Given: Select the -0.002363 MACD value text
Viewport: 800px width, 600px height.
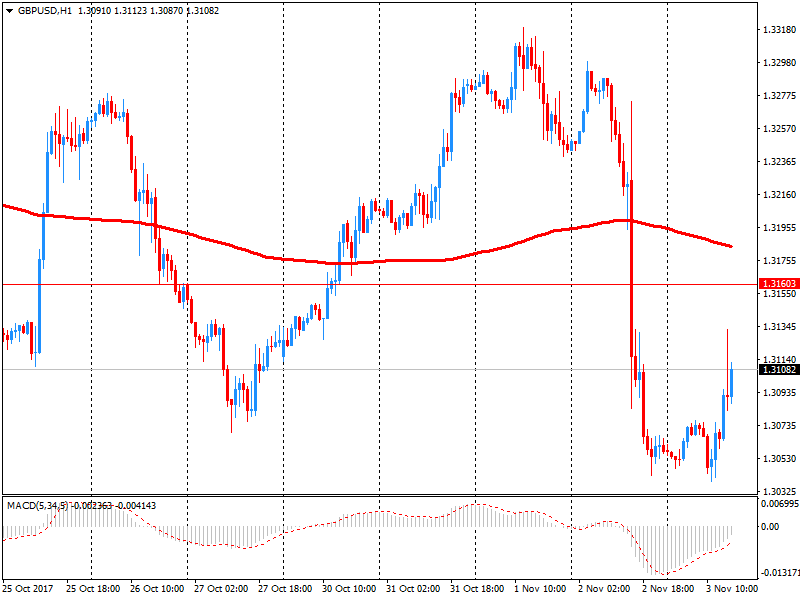Looking at the screenshot, I should coord(91,506).
